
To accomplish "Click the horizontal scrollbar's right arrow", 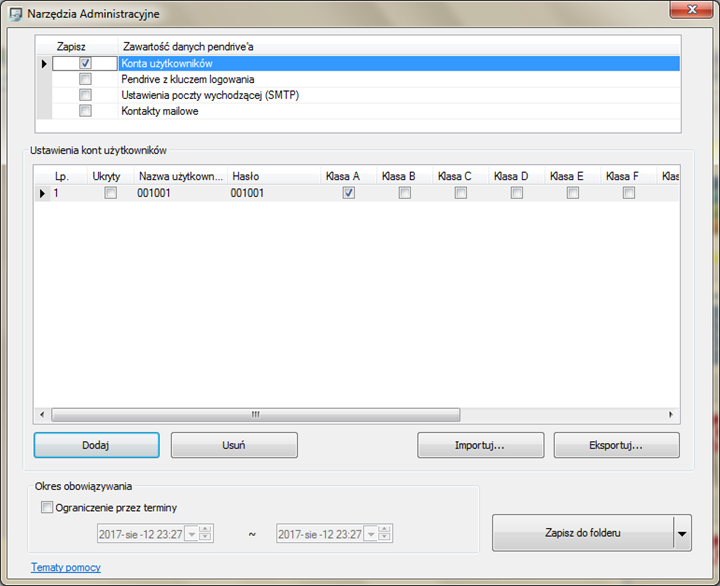I will (x=671, y=415).
